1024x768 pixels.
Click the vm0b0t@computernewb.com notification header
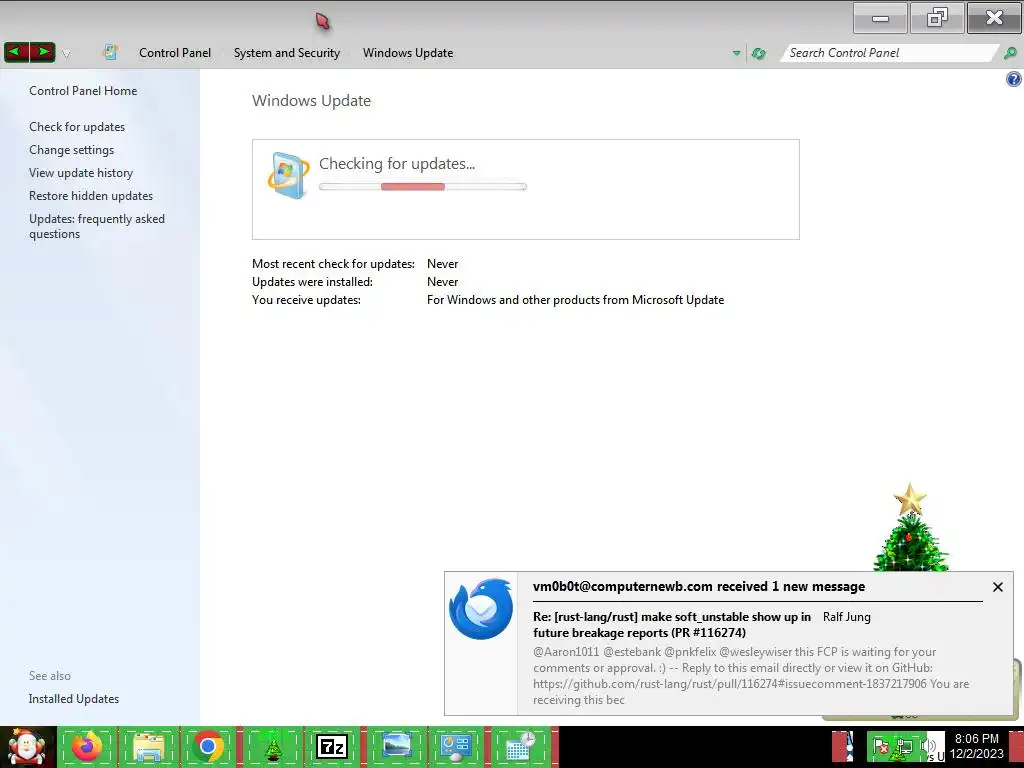tap(699, 586)
